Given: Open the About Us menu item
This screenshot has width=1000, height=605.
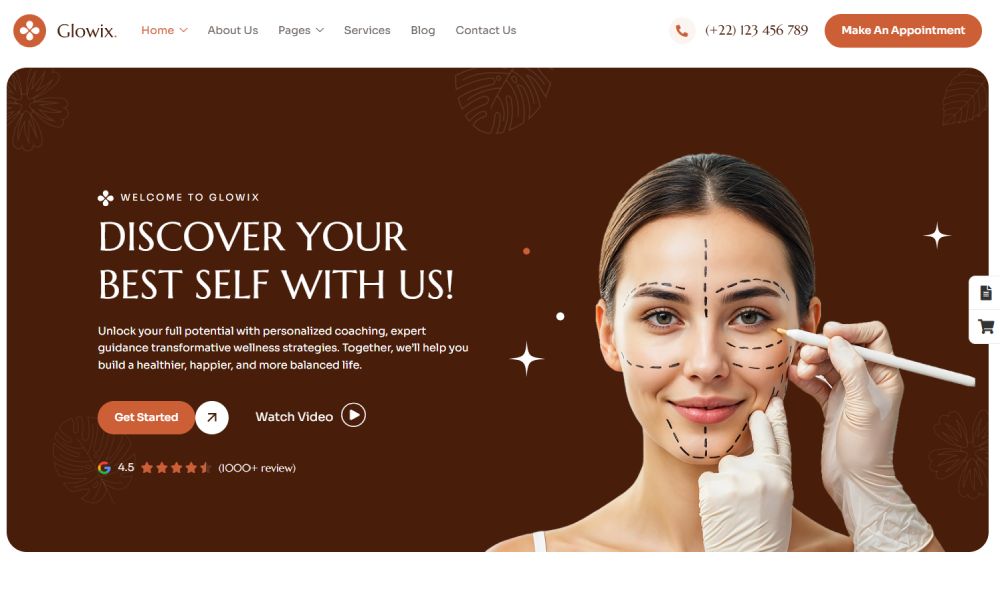Looking at the screenshot, I should [x=233, y=30].
